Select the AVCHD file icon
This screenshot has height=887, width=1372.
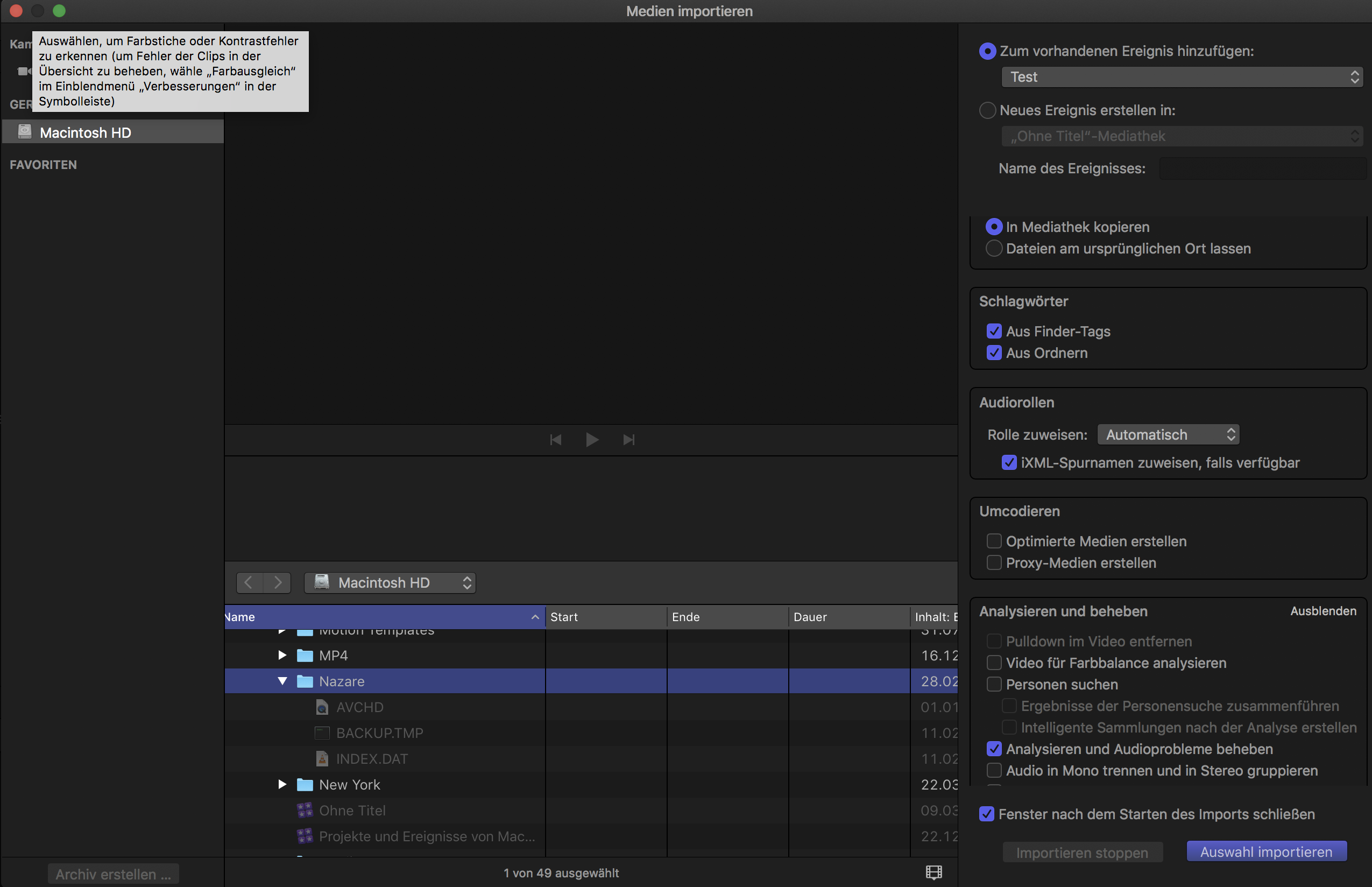322,707
